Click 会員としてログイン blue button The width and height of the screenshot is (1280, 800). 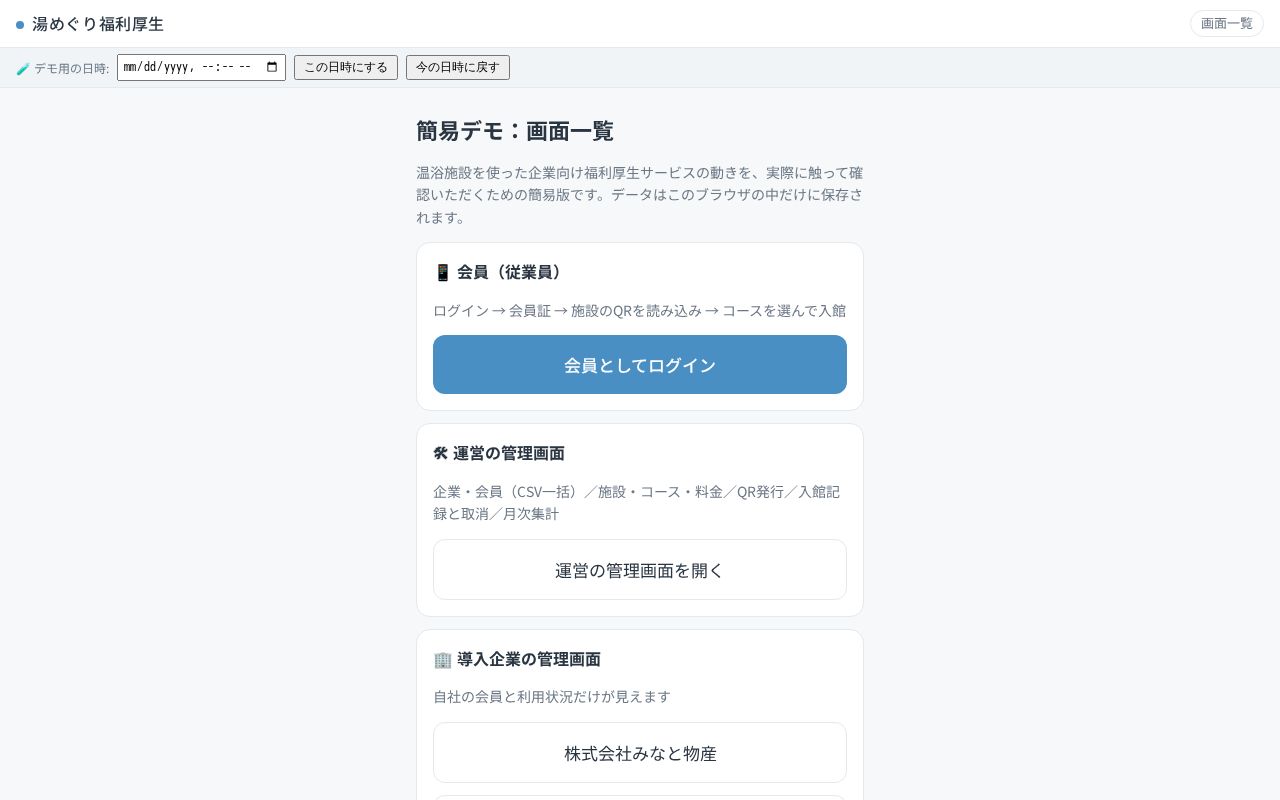[x=640, y=365]
